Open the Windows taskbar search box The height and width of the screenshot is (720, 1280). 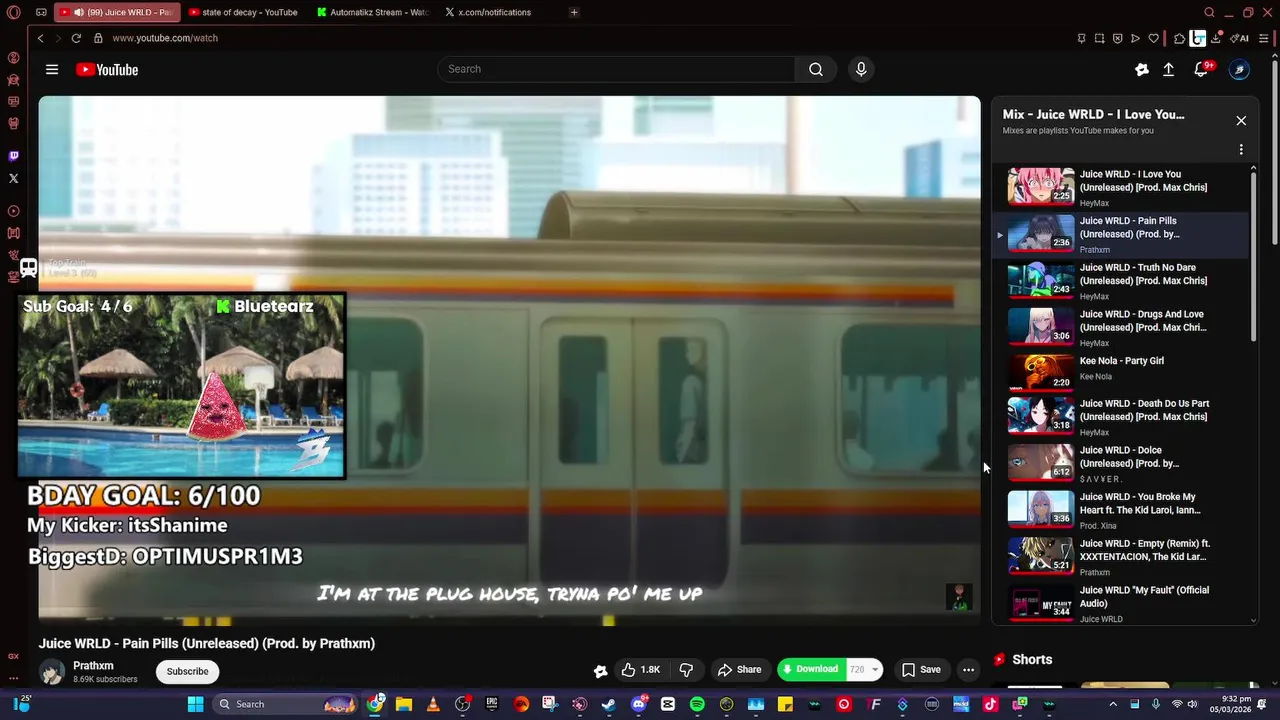click(285, 704)
